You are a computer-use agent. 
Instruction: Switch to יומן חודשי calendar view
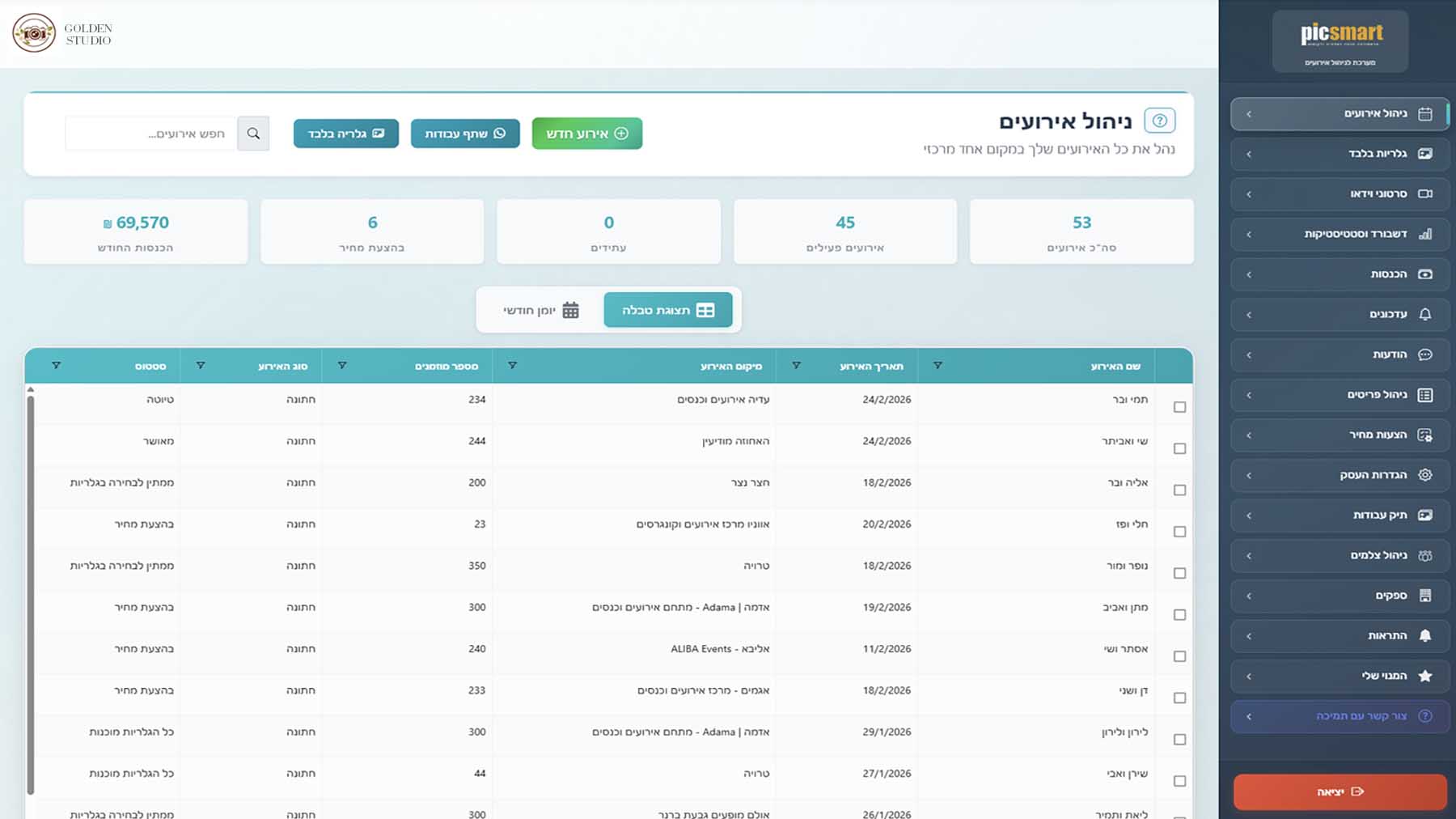point(541,310)
